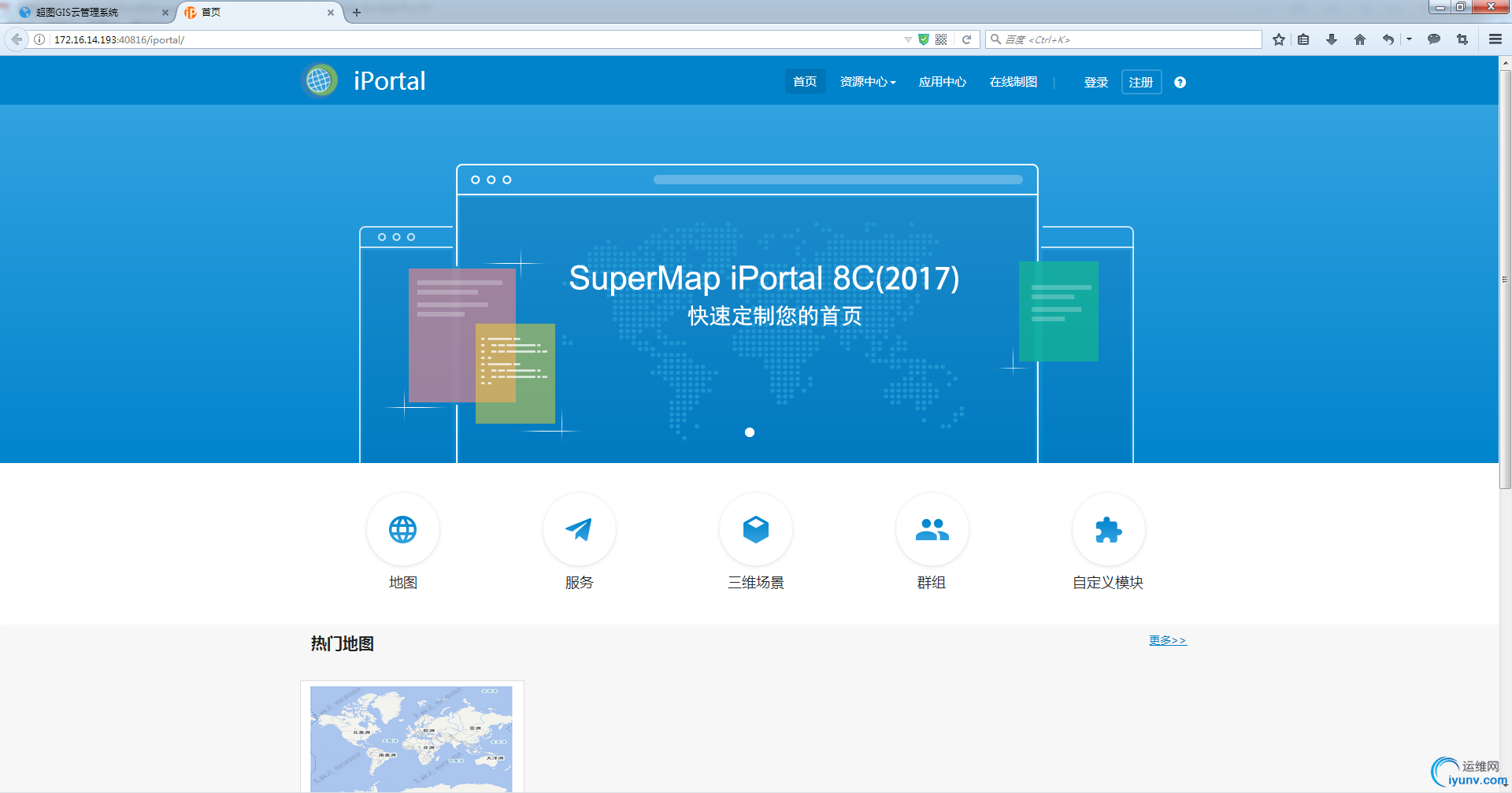Open the browser hamburger menu
The image size is (1512, 793).
1495,39
